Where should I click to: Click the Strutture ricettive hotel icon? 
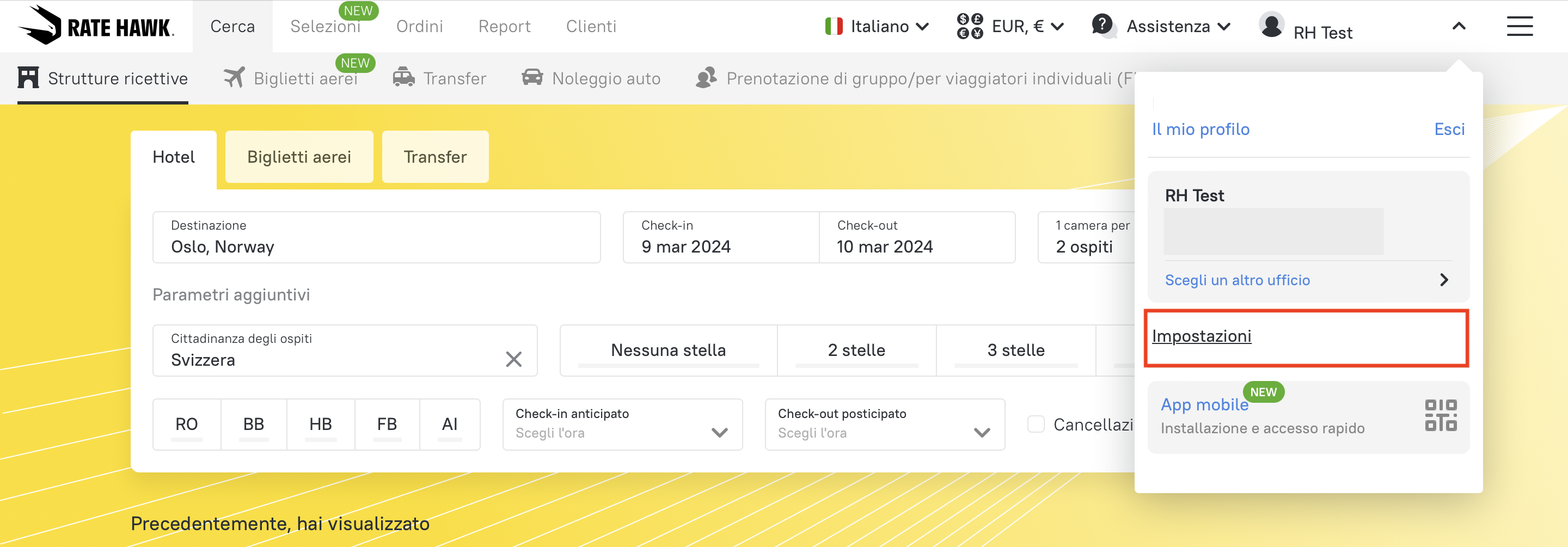click(29, 78)
